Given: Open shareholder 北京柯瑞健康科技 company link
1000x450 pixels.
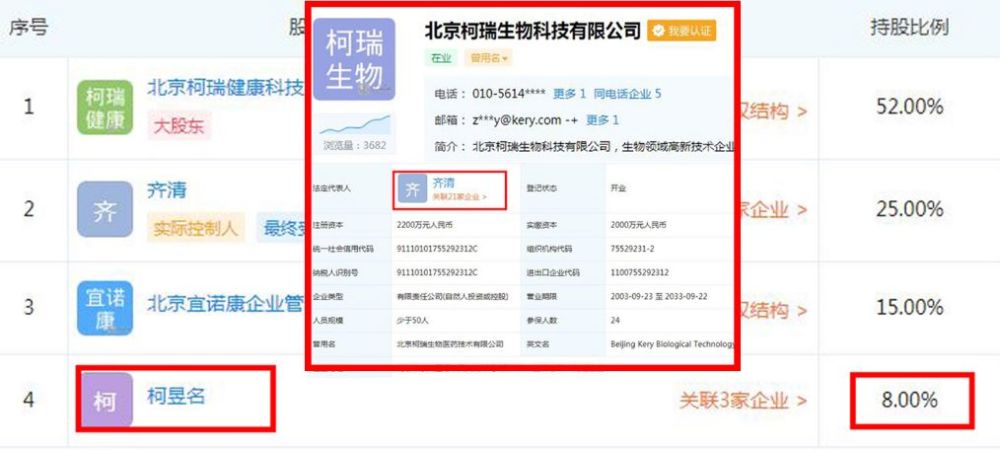Looking at the screenshot, I should [226, 88].
